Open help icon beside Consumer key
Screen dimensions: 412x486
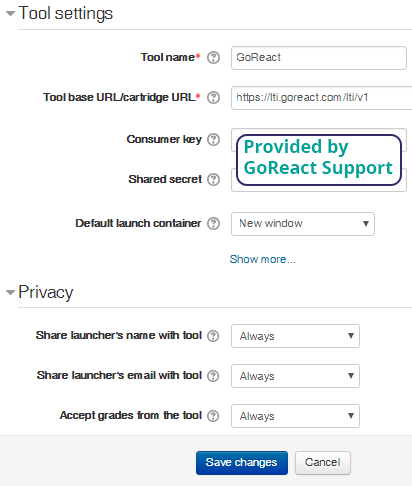click(213, 139)
